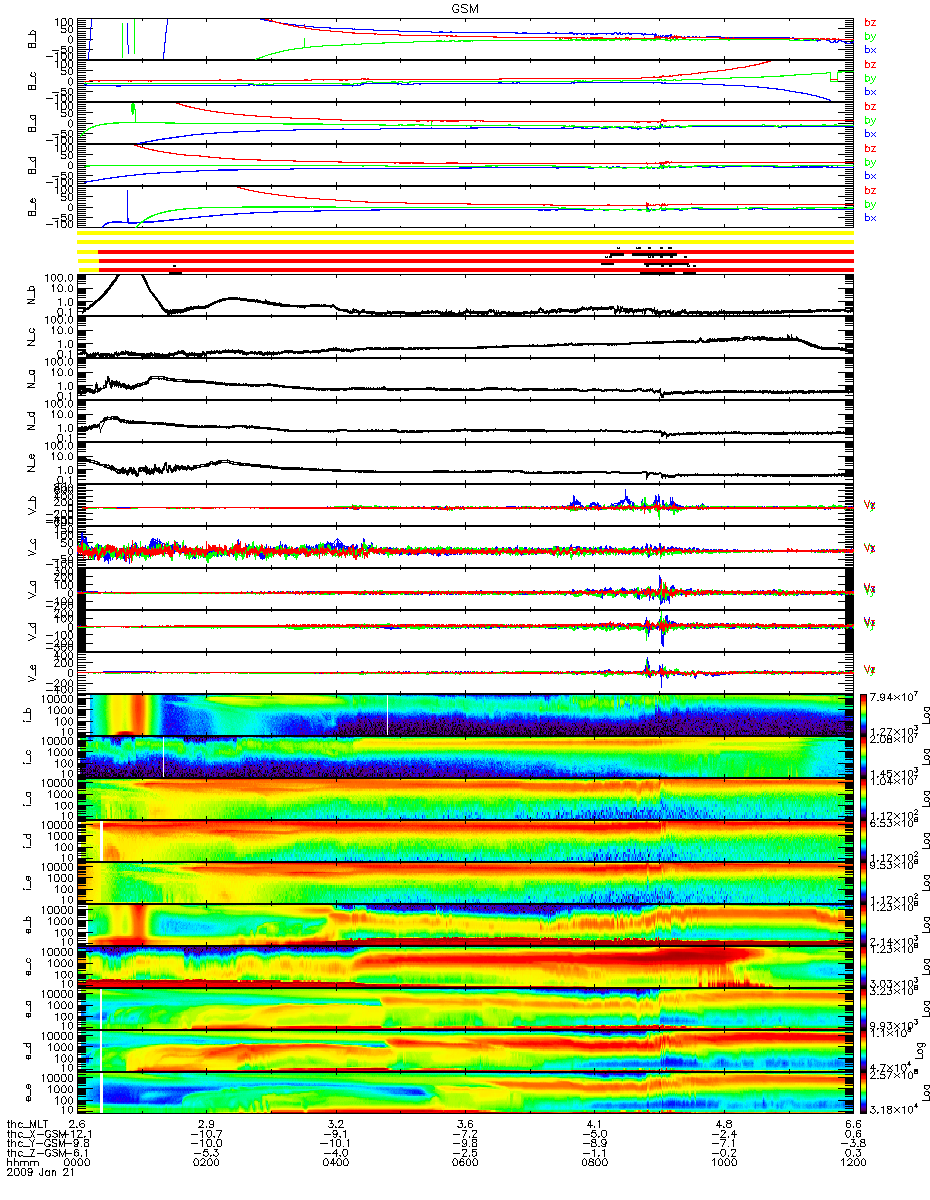Click the 1200 time tick label

[x=853, y=1163]
